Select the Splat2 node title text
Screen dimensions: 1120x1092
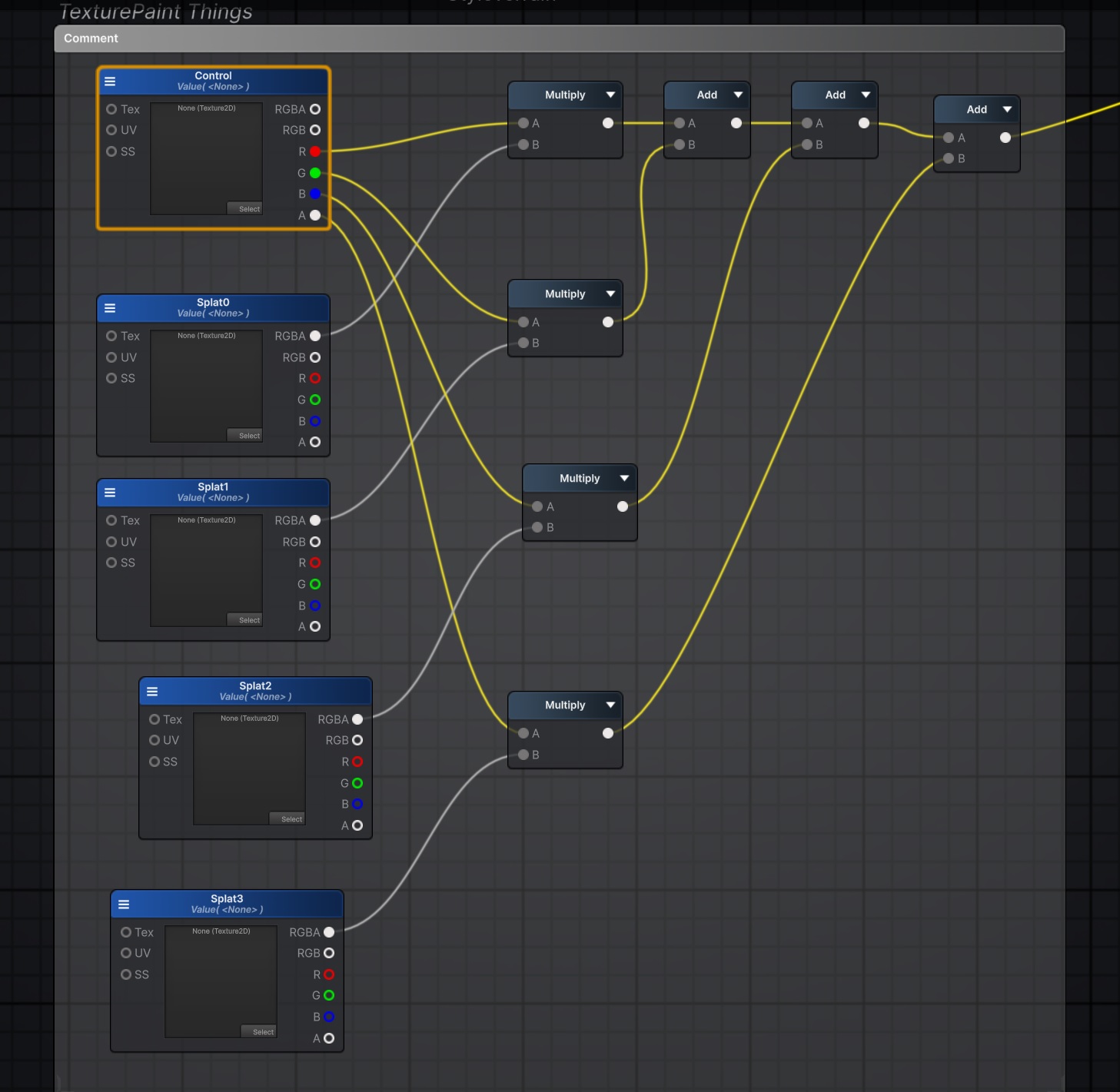pyautogui.click(x=255, y=685)
